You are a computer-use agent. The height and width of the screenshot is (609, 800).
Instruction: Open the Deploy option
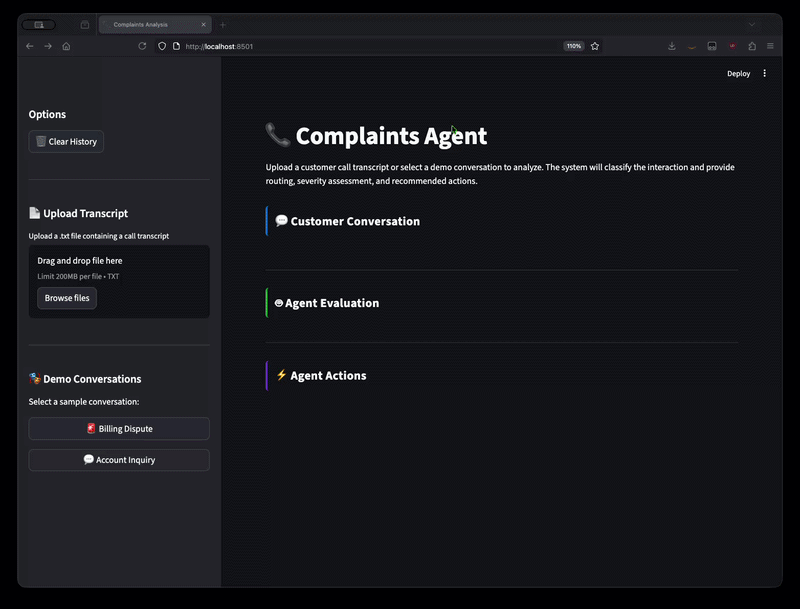[738, 73]
